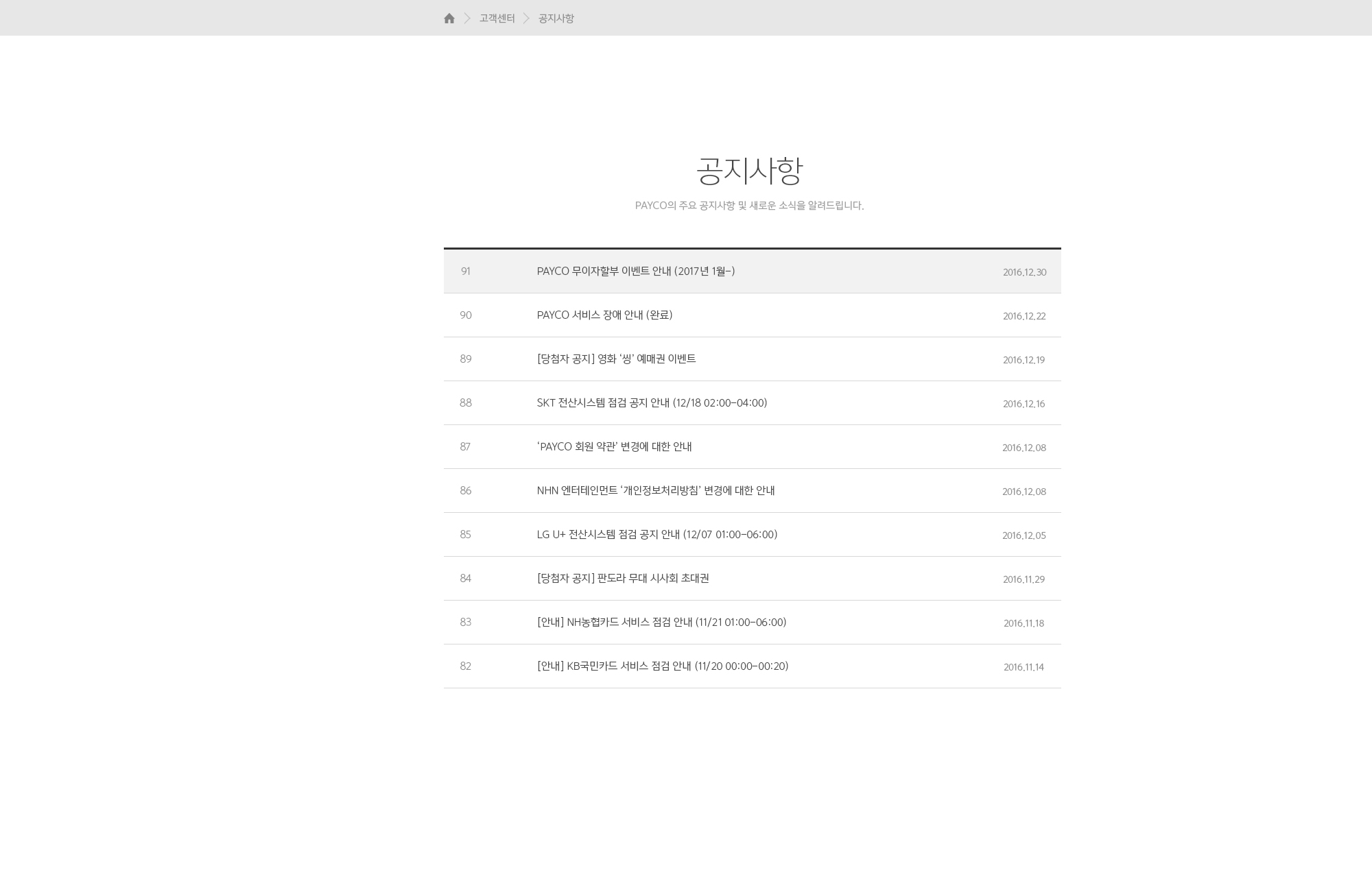Open notice PAYCO 무이자할부 이벤트 안내

(636, 272)
